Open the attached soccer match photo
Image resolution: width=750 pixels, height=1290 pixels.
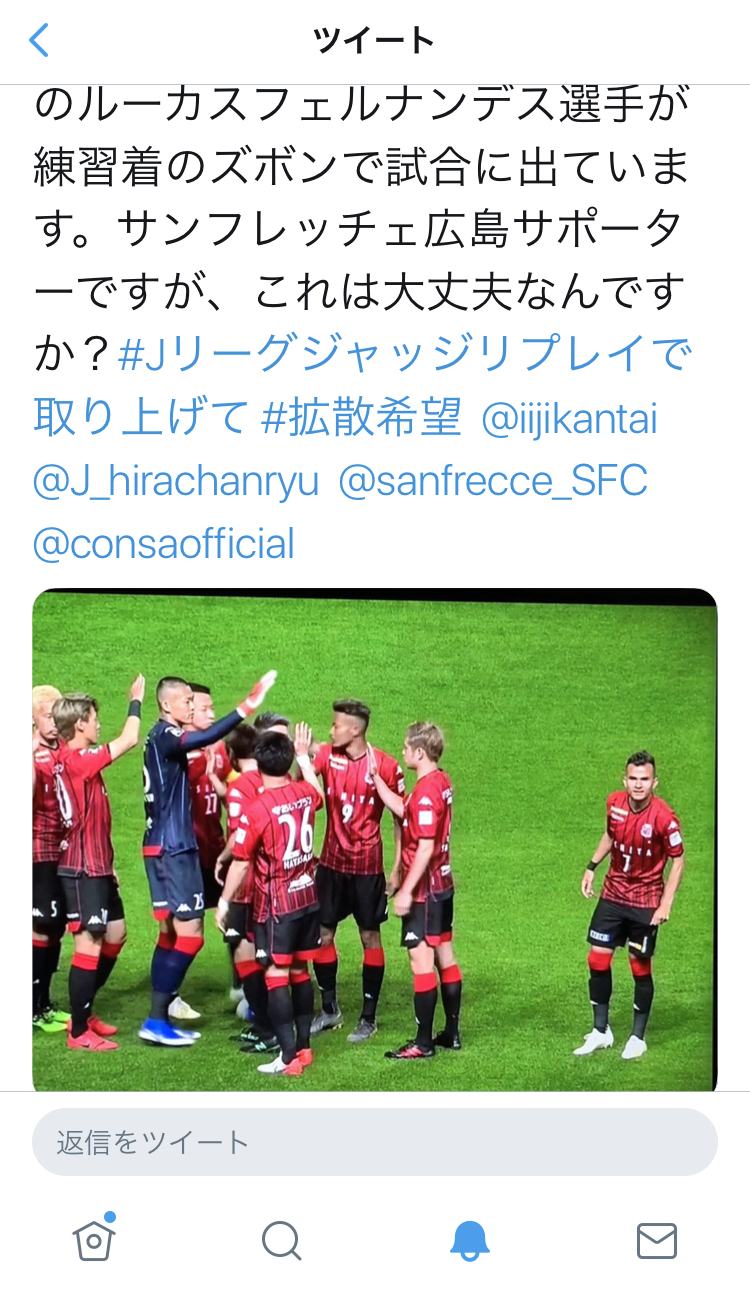pyautogui.click(x=375, y=840)
